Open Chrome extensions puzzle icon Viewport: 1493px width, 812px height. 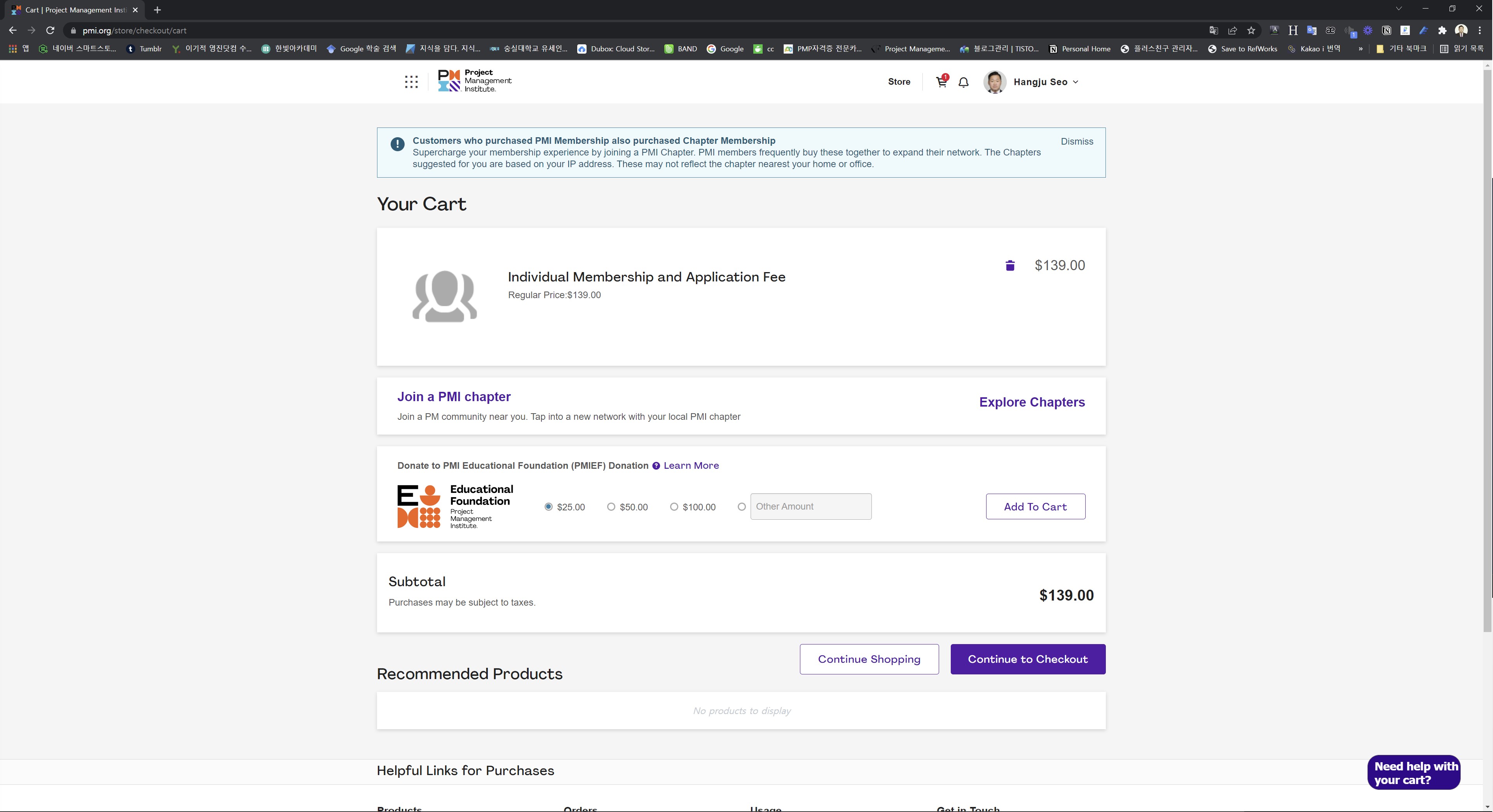coord(1442,30)
